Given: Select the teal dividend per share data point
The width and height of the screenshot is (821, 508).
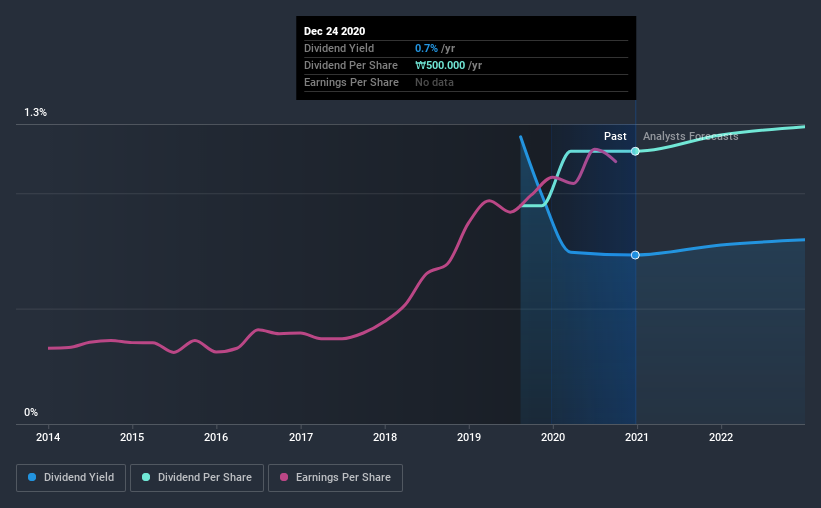Looking at the screenshot, I should [x=635, y=151].
